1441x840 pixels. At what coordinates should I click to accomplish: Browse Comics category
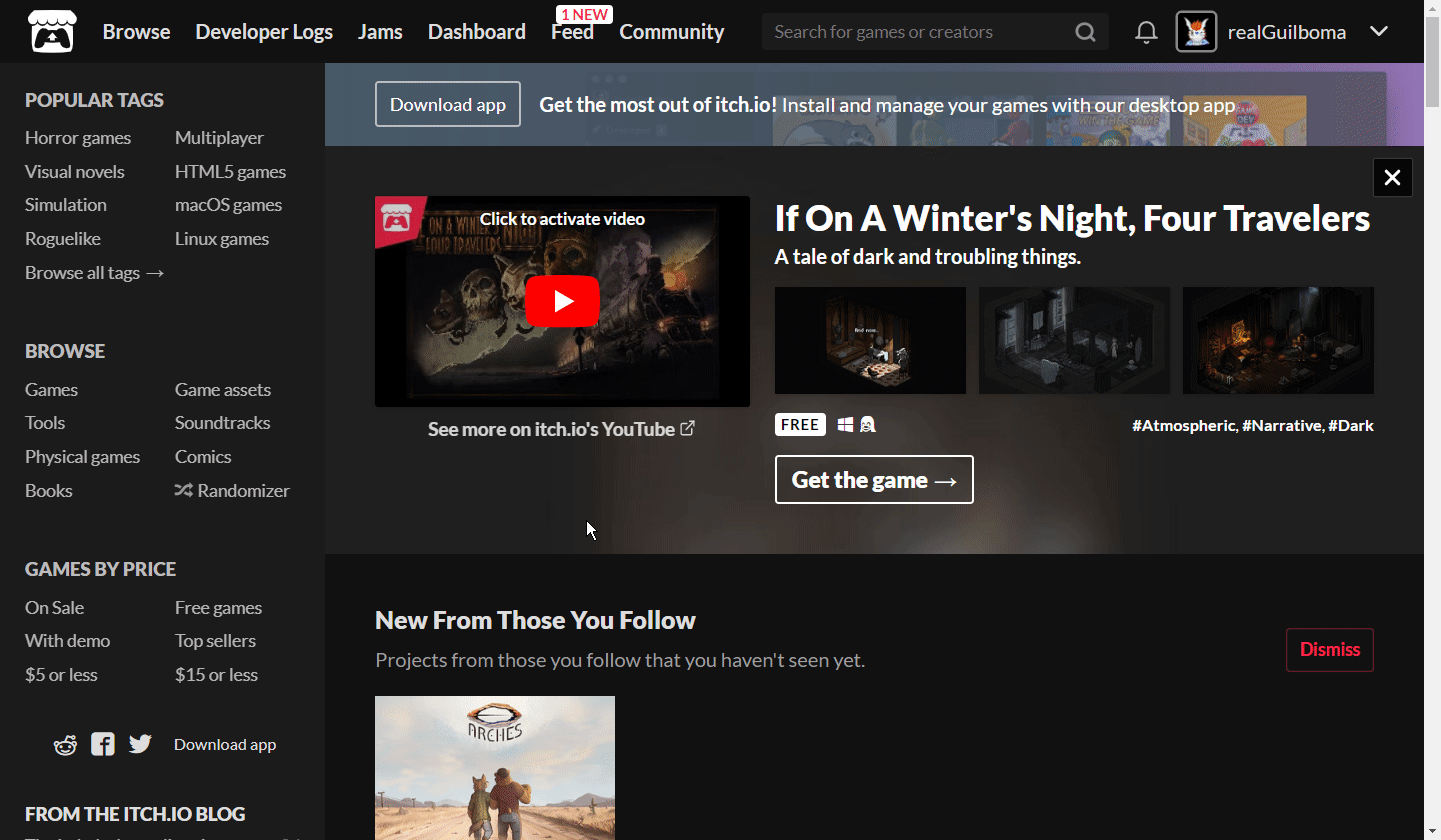203,457
